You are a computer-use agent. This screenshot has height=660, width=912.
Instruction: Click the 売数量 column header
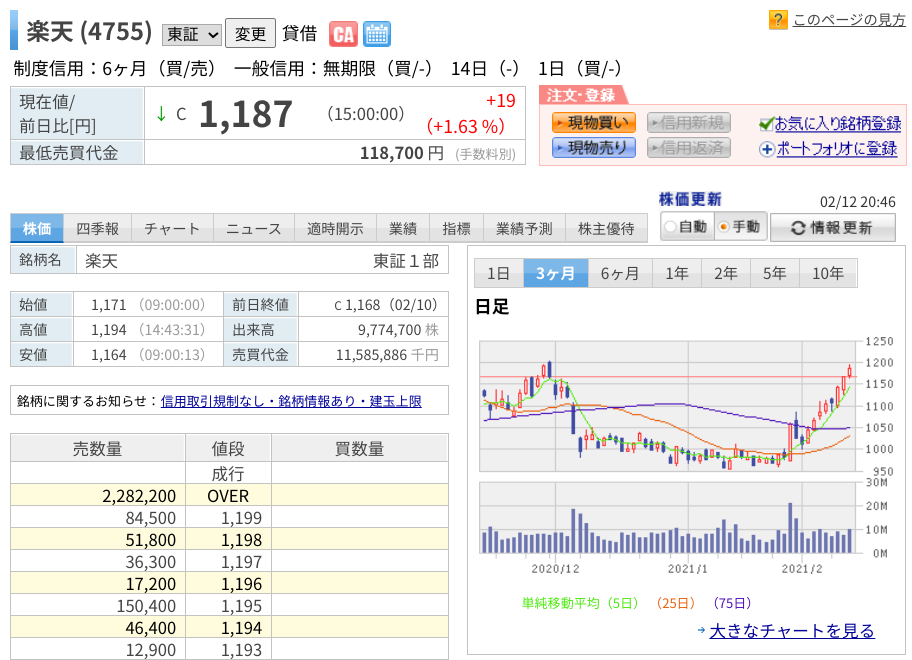(x=98, y=448)
